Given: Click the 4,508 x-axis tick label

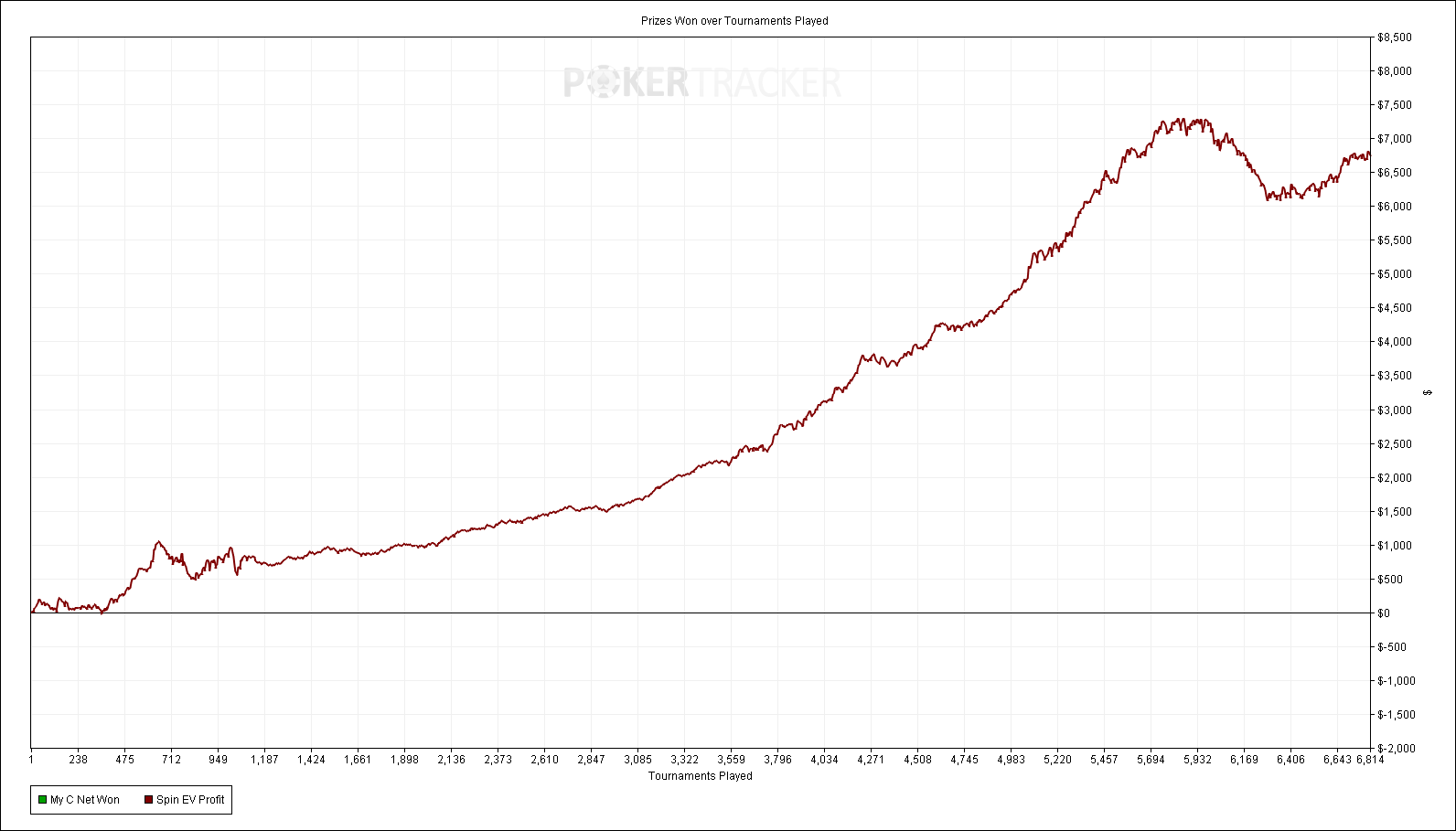Looking at the screenshot, I should (x=917, y=760).
